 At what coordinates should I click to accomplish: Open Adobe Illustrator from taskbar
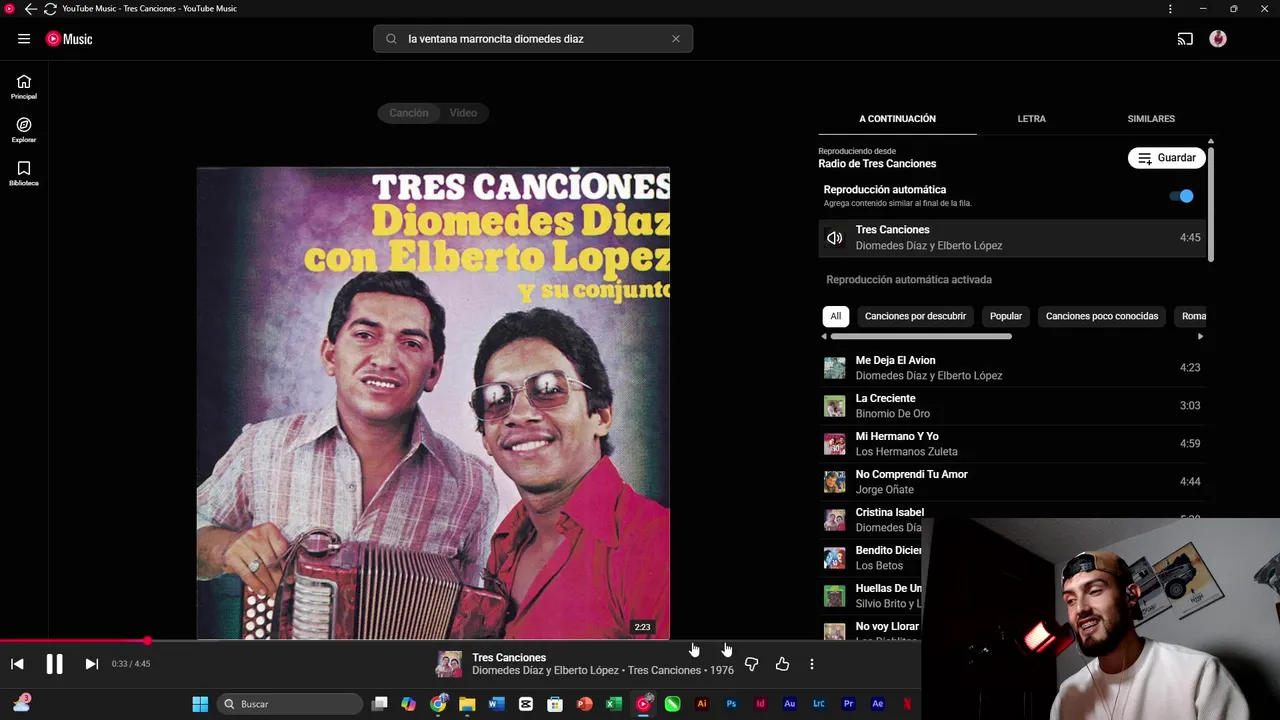(702, 704)
